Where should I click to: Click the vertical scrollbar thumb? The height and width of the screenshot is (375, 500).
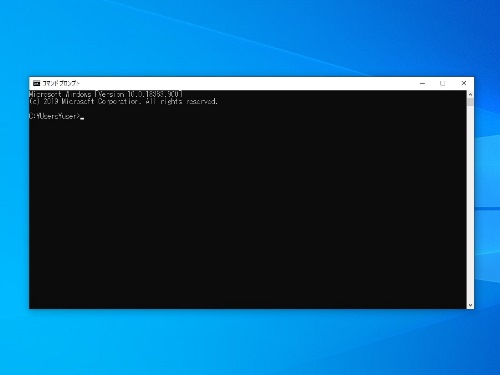[470, 102]
